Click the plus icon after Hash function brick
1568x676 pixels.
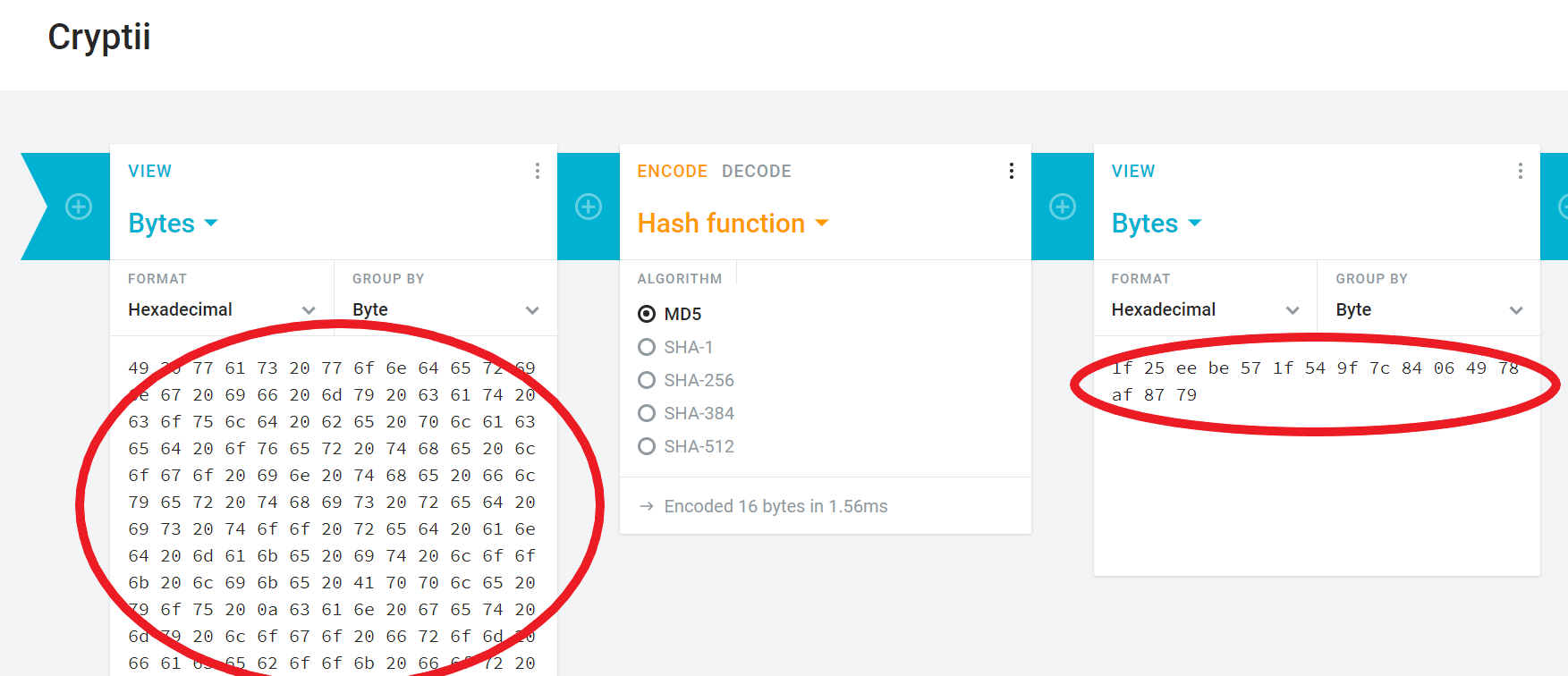[1063, 207]
